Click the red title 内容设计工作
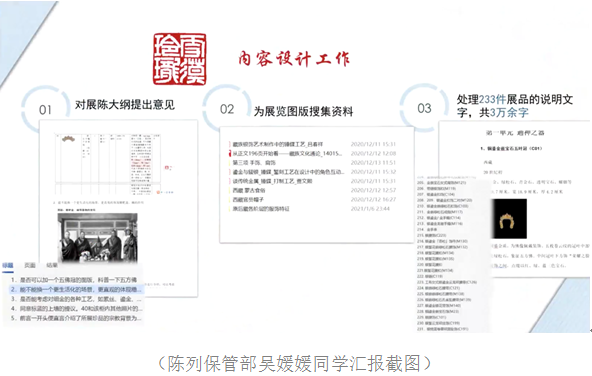The image size is (592, 376). click(294, 59)
